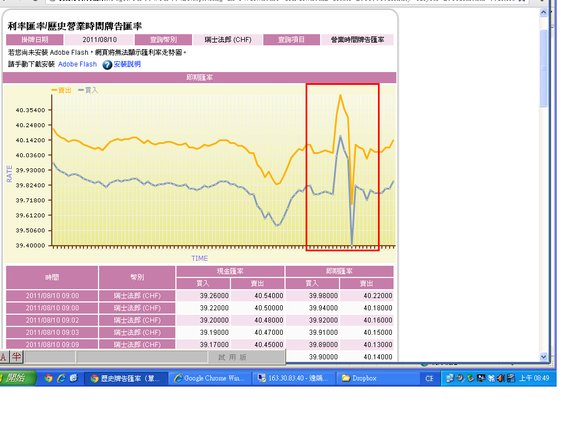Image resolution: width=570 pixels, height=428 pixels.
Task: Click the value 40.50000 in table
Action: (269, 308)
